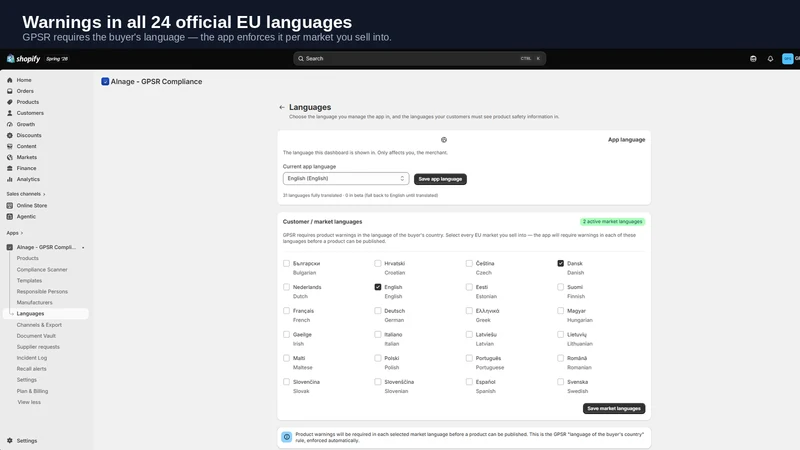This screenshot has height=450, width=800.
Task: Open Compliance Scanner in app menu
Action: click(x=42, y=269)
